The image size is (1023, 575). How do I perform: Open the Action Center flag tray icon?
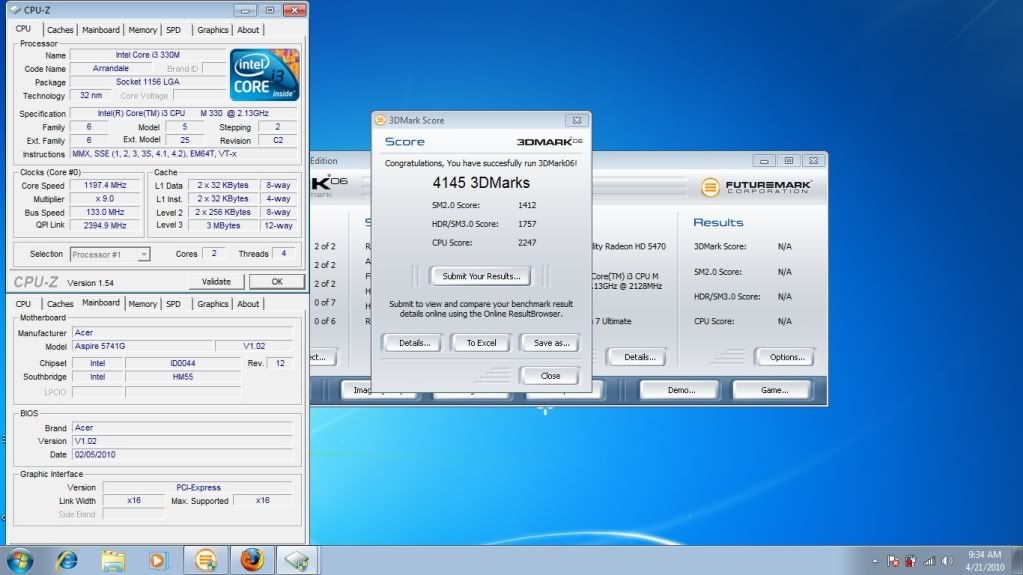893,561
